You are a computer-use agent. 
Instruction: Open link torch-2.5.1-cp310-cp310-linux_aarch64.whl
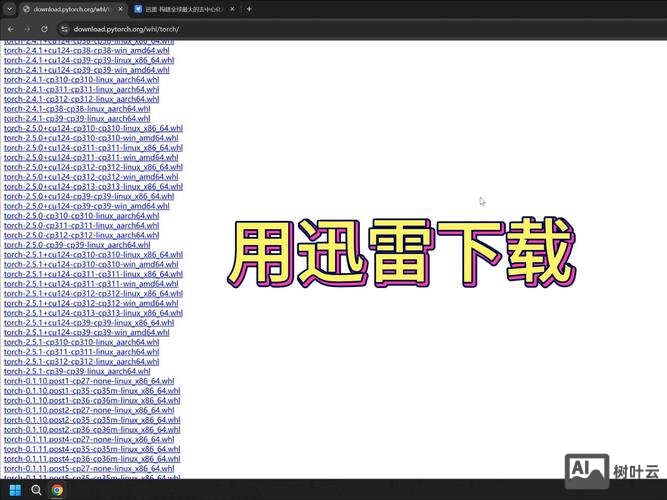(81, 342)
